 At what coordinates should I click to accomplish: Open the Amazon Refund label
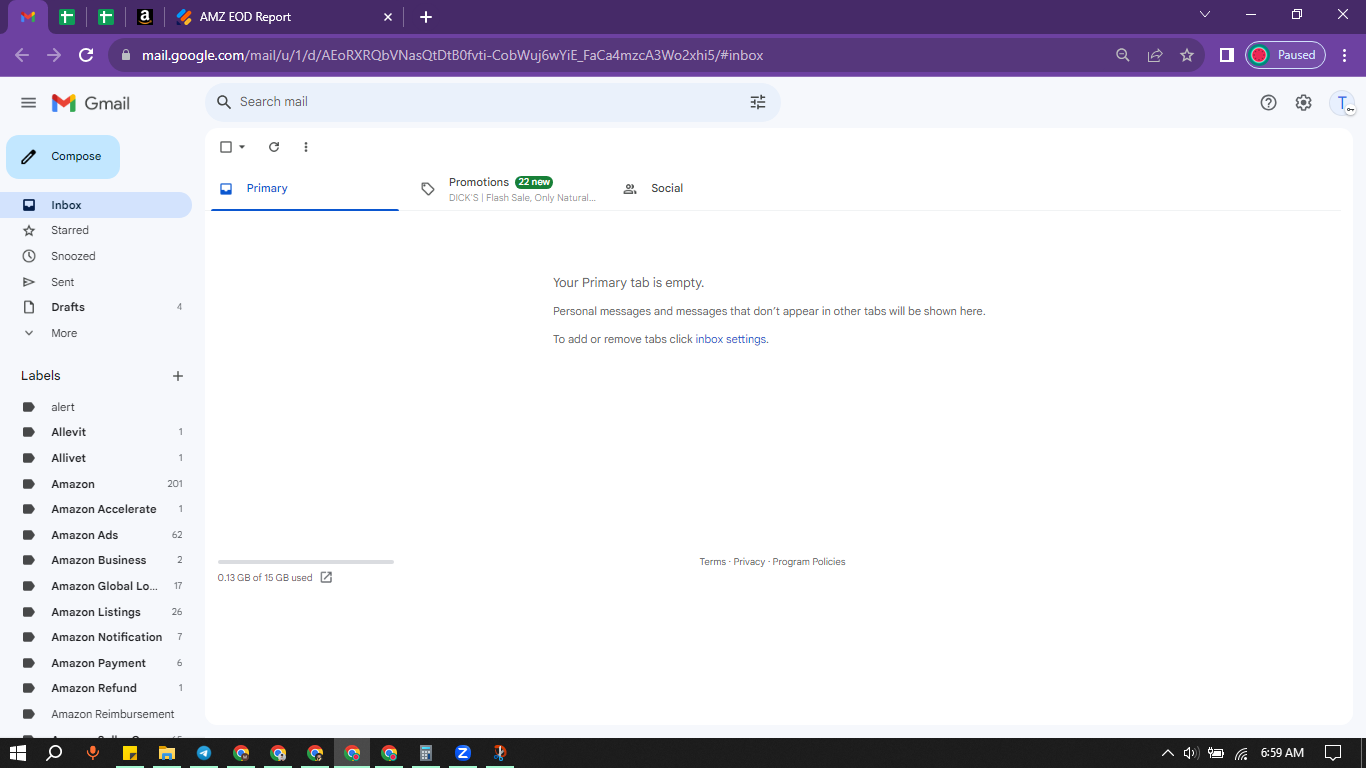pos(96,688)
